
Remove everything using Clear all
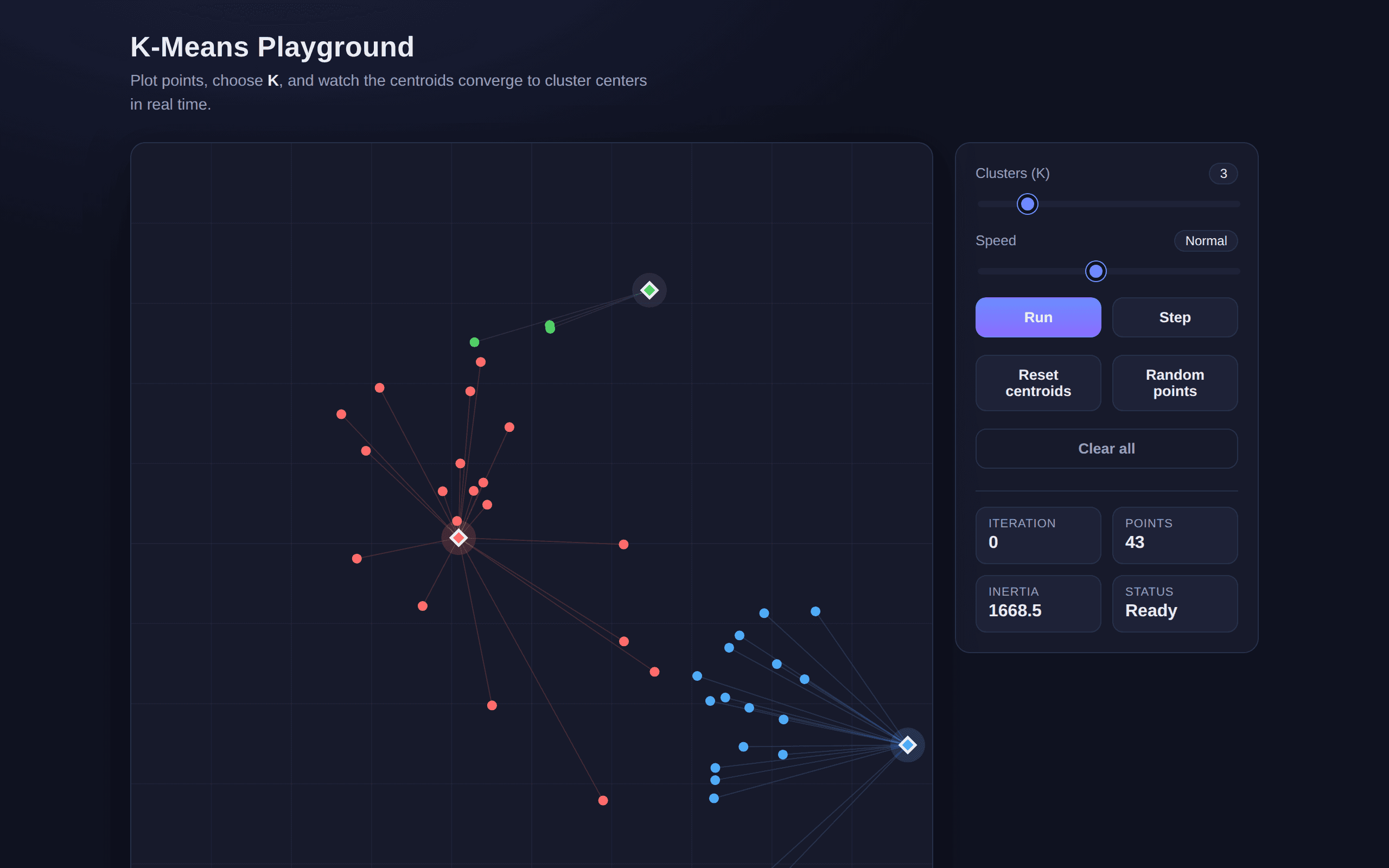1106,448
